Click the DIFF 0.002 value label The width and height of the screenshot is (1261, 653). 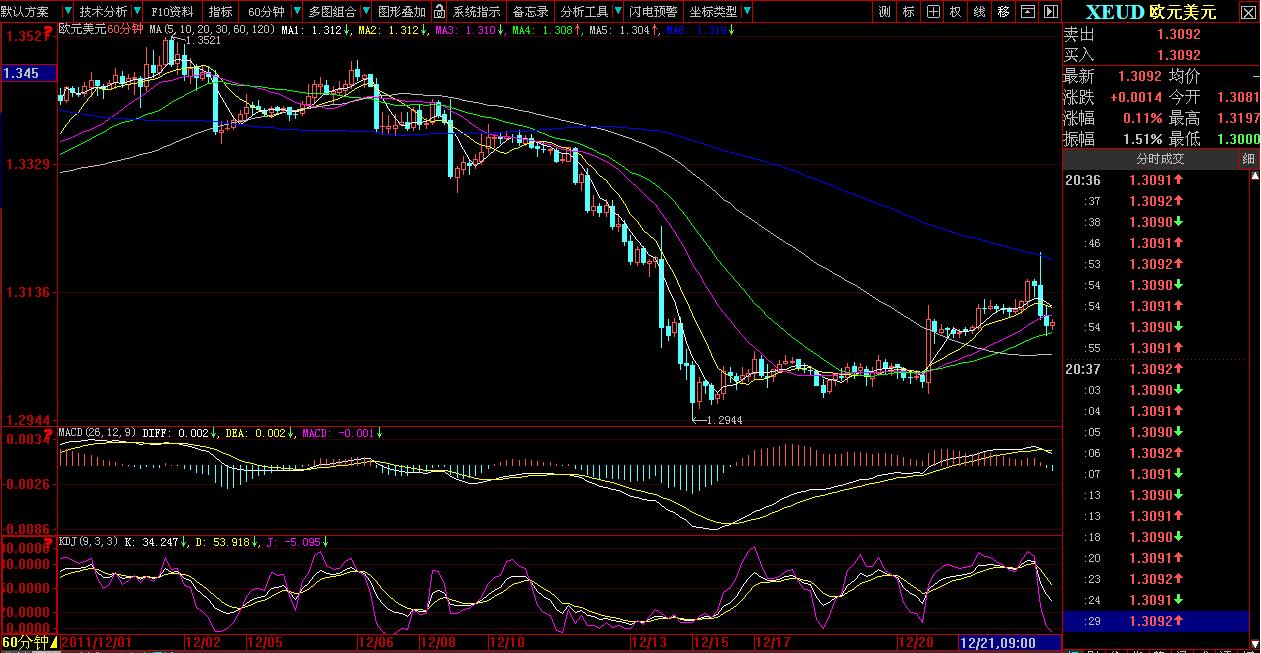pyautogui.click(x=181, y=433)
